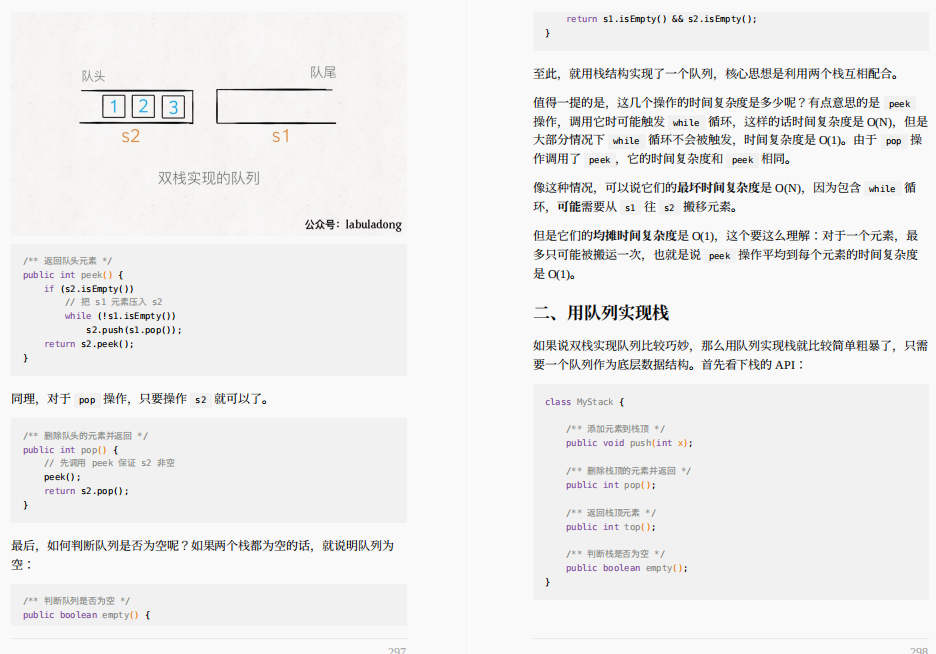Click the bold word "可能" before "需要从 s1"
Image resolution: width=936 pixels, height=654 pixels.
click(569, 207)
